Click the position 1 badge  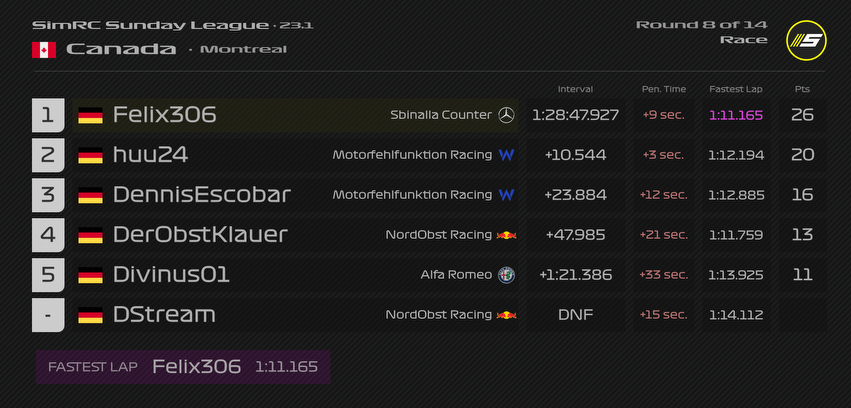click(48, 115)
